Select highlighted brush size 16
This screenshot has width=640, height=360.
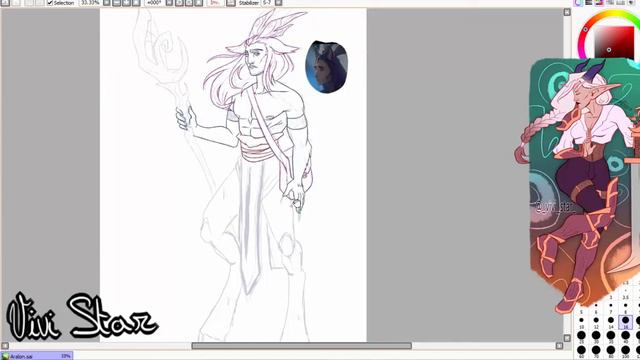[625, 322]
